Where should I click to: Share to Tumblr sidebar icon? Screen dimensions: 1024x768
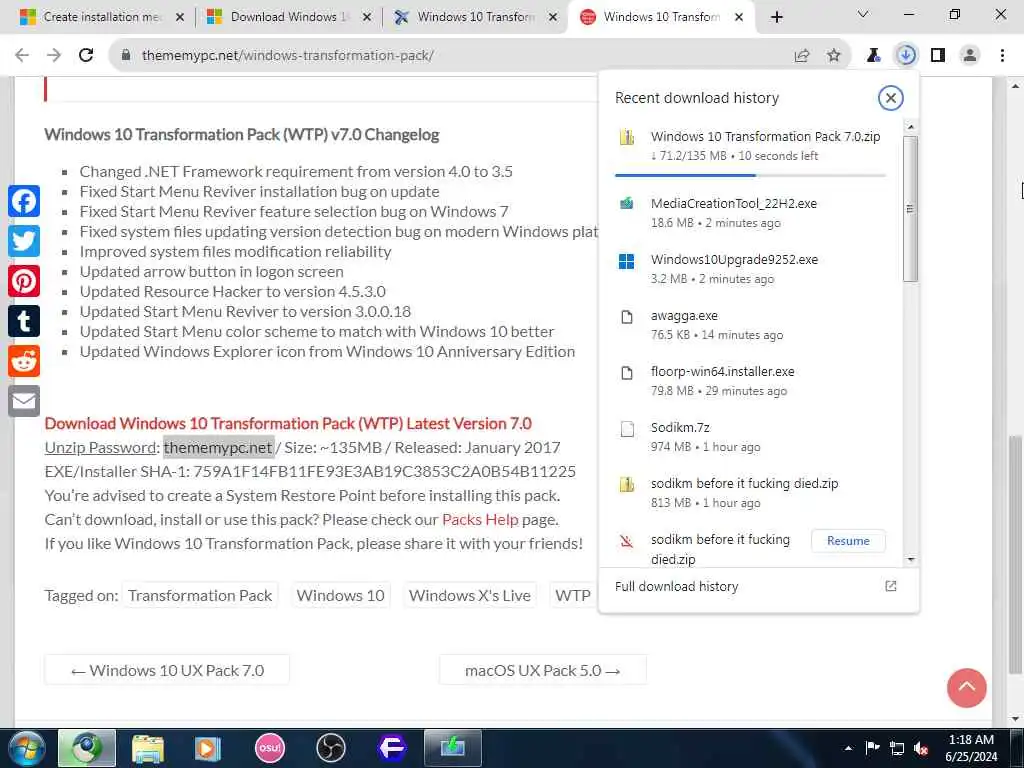24,321
